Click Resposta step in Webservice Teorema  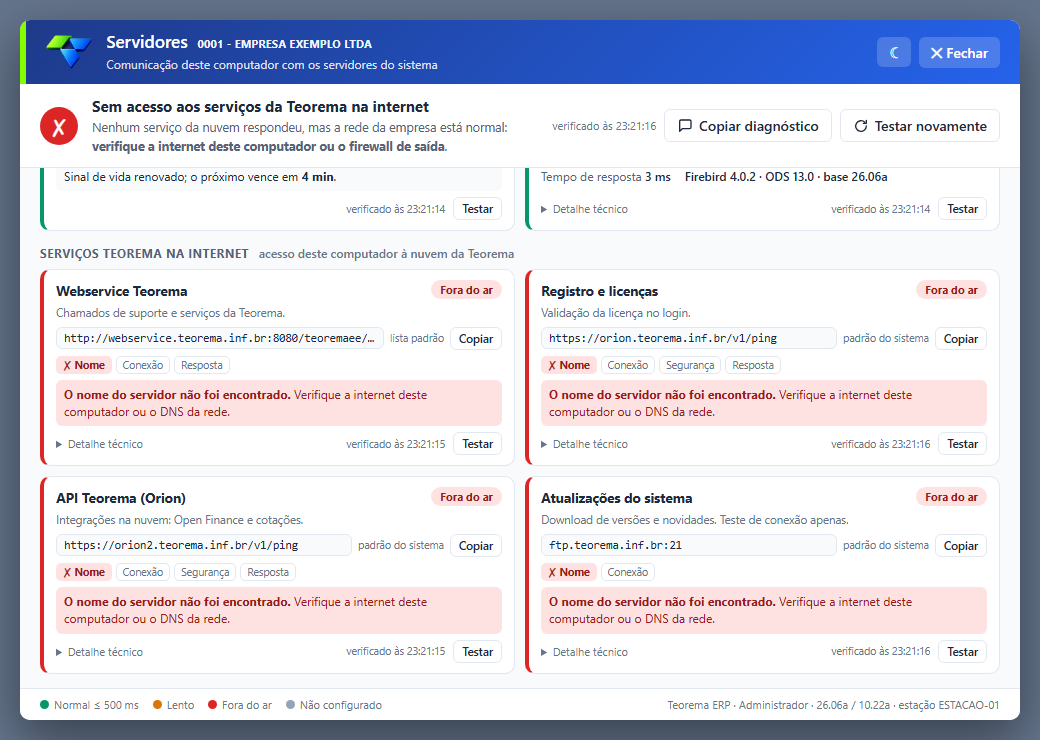point(202,365)
